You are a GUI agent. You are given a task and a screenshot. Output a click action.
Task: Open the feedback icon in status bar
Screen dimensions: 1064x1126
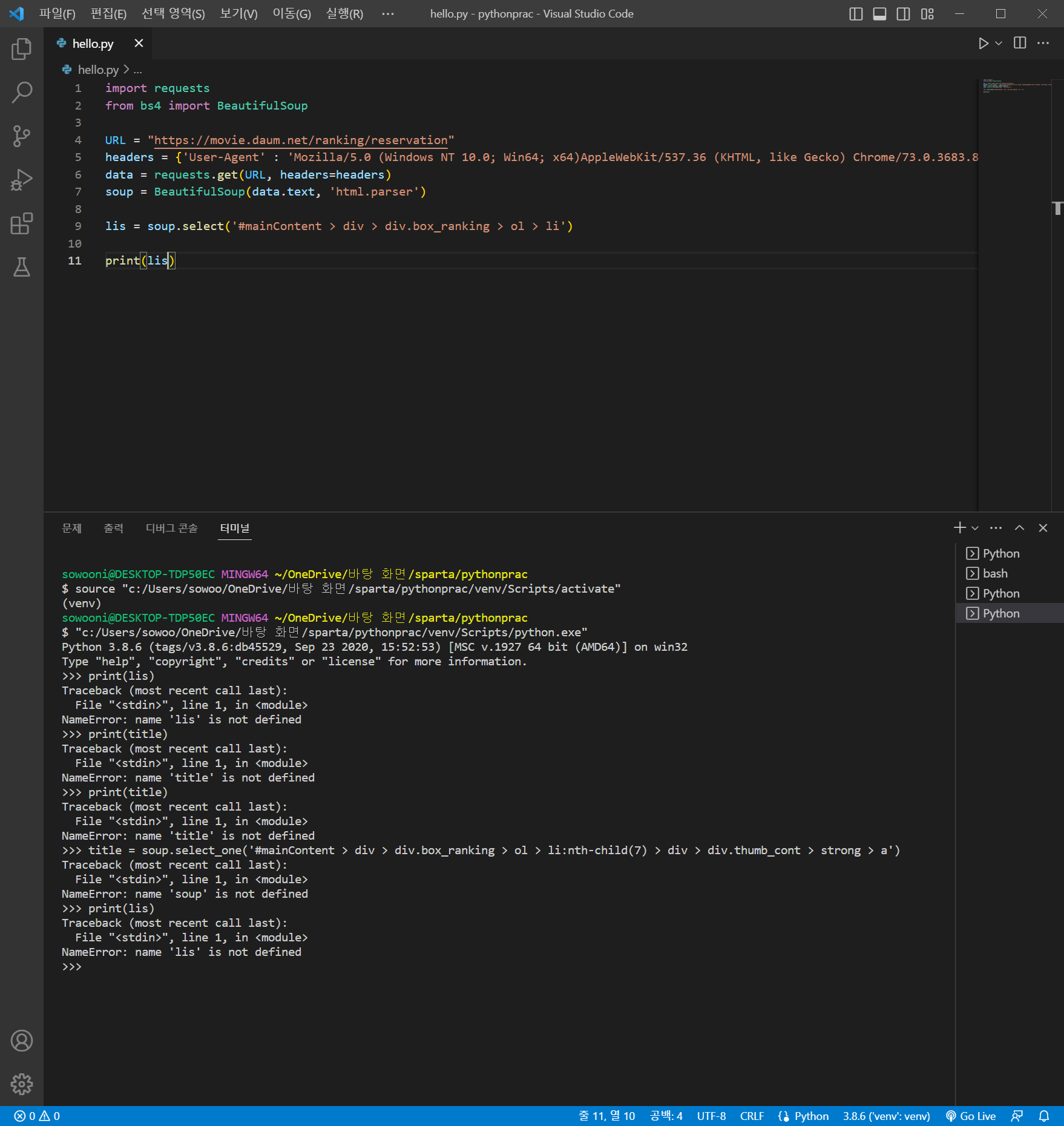tap(1017, 1116)
